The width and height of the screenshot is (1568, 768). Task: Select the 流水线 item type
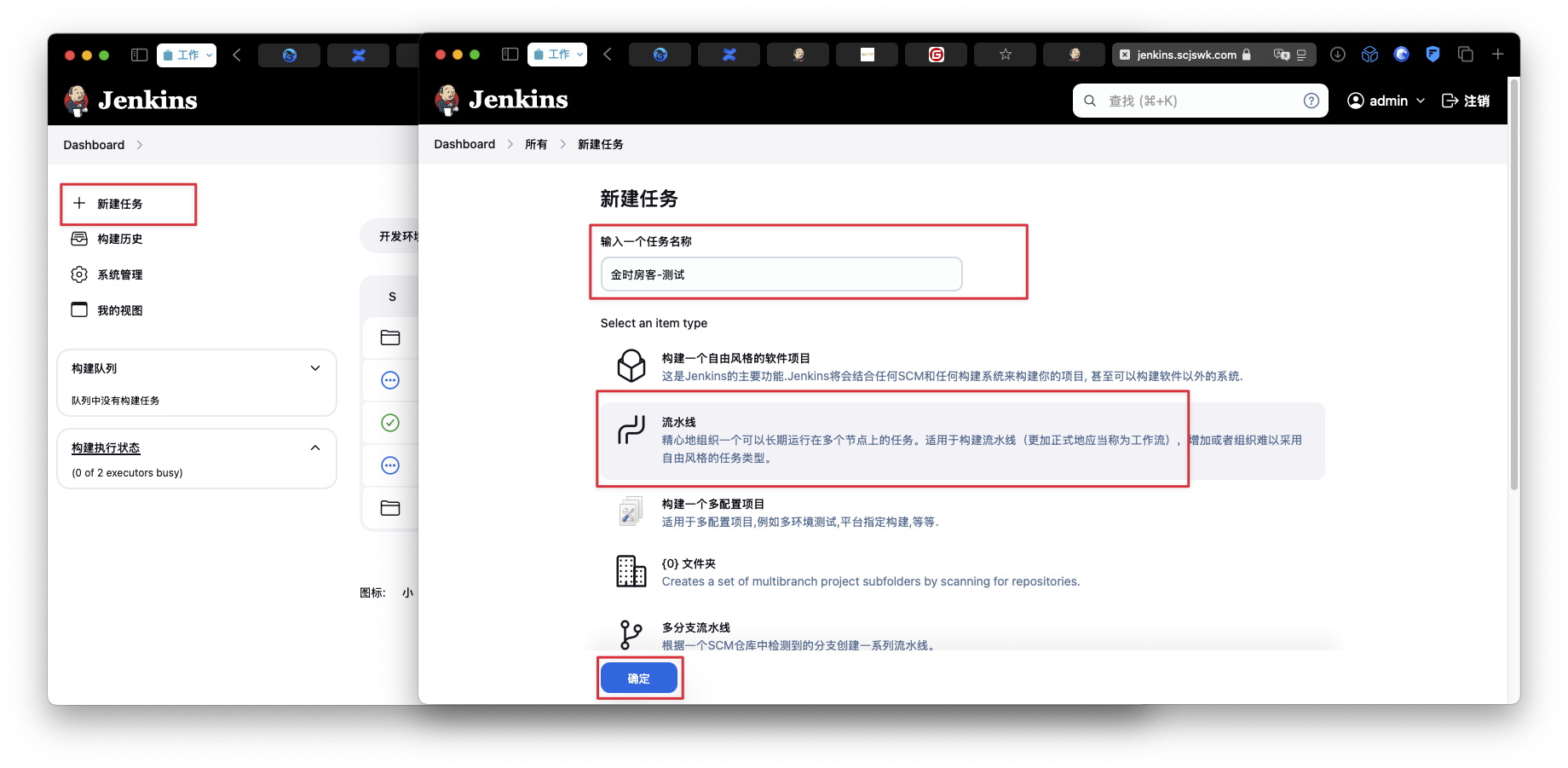point(962,440)
